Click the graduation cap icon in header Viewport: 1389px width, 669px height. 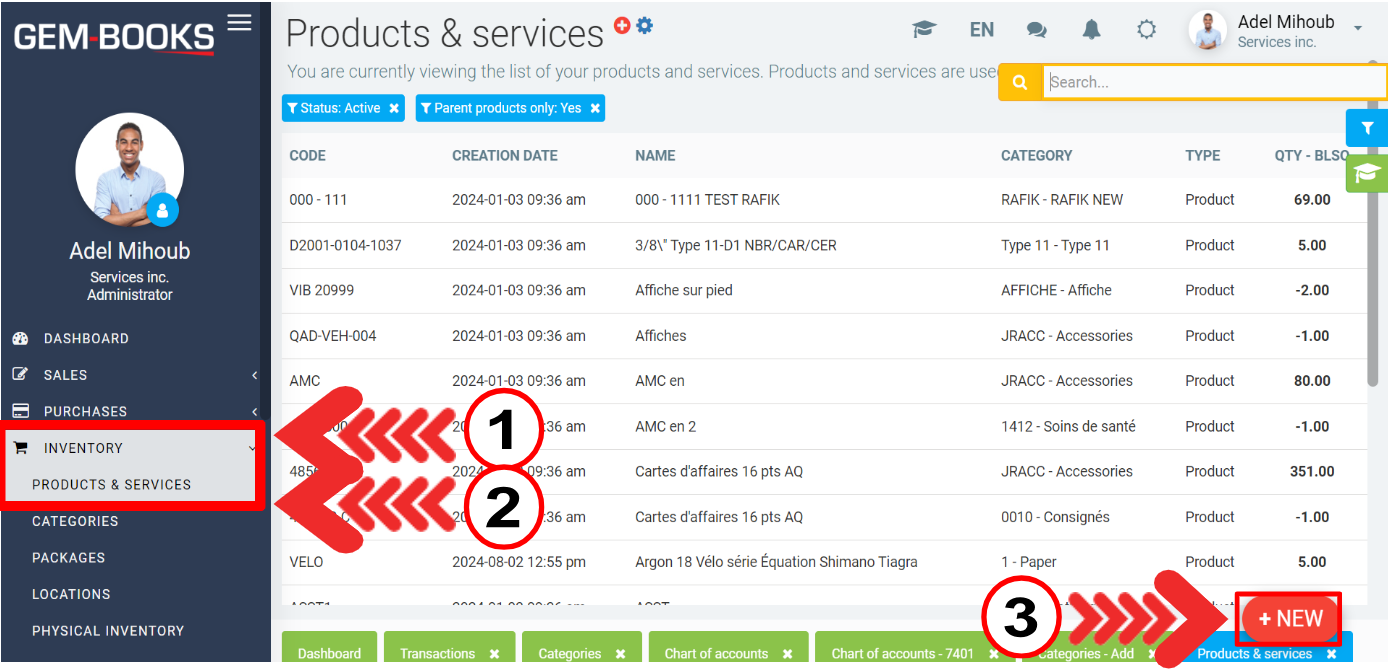[x=924, y=30]
